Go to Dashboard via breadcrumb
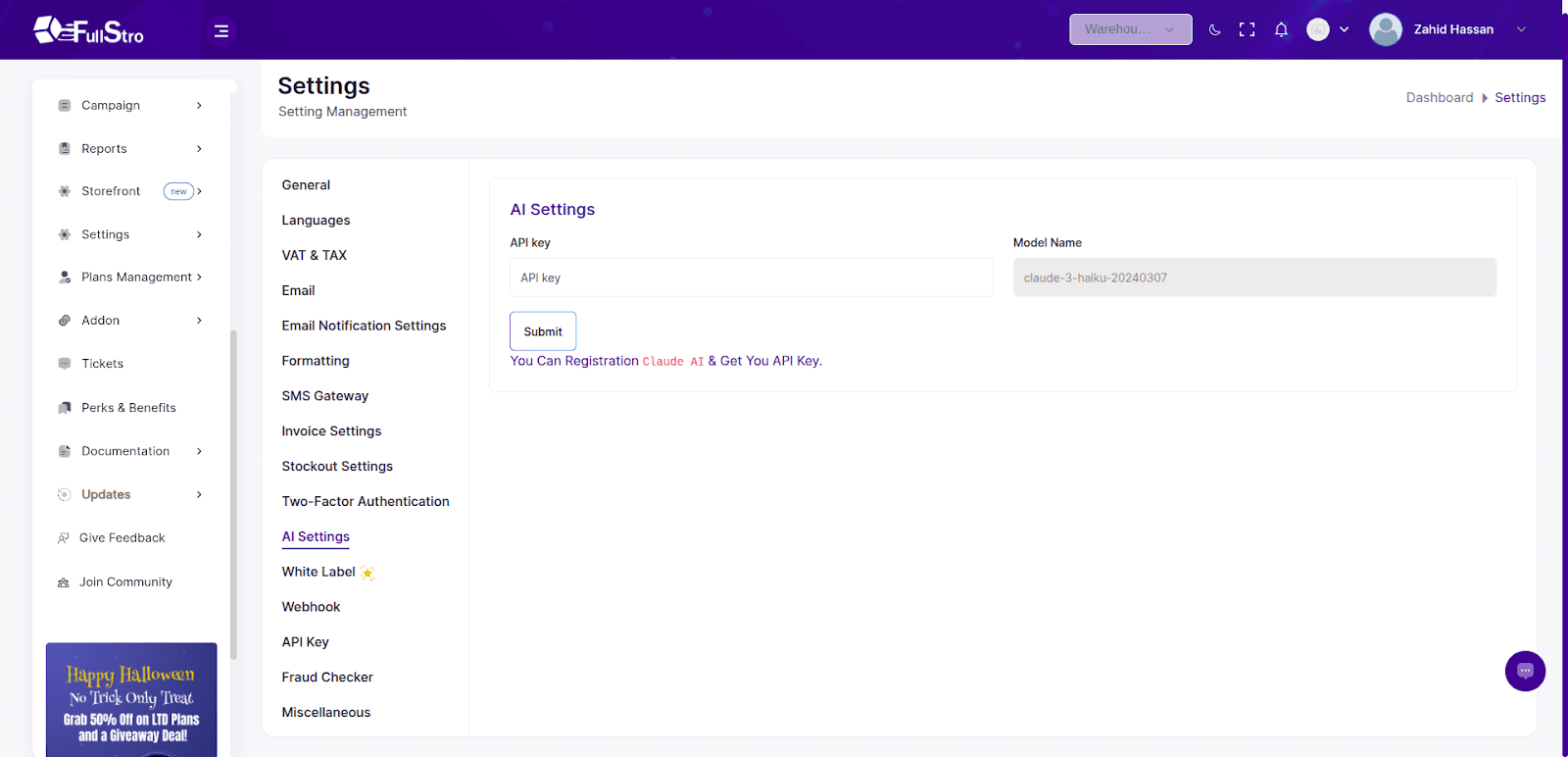 pos(1440,97)
